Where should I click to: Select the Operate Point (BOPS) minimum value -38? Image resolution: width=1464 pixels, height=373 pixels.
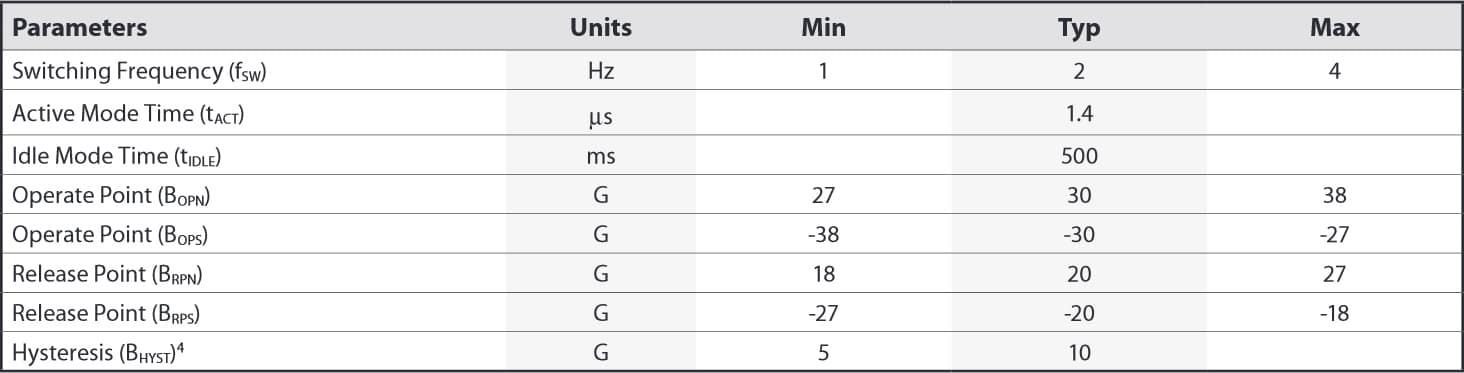coord(823,235)
